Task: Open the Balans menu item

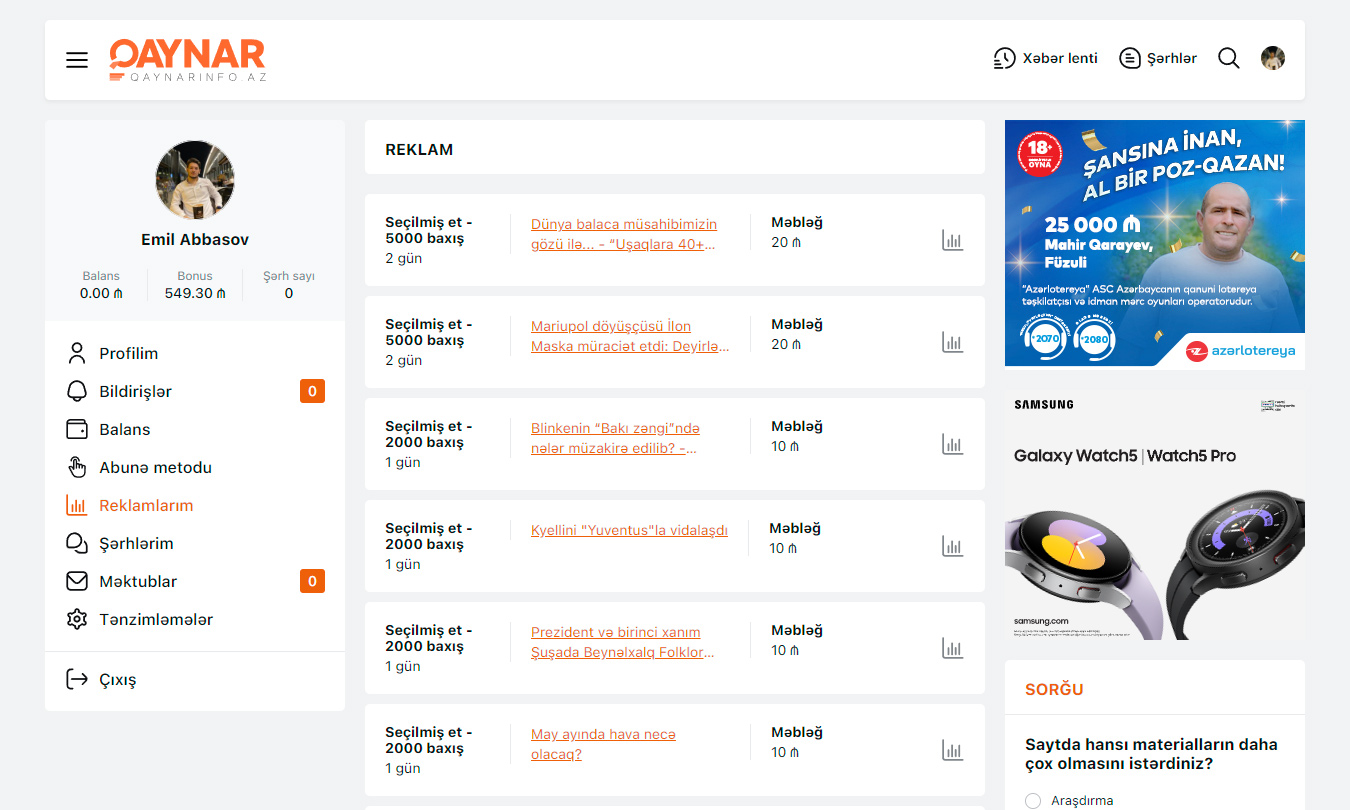Action: [x=124, y=429]
